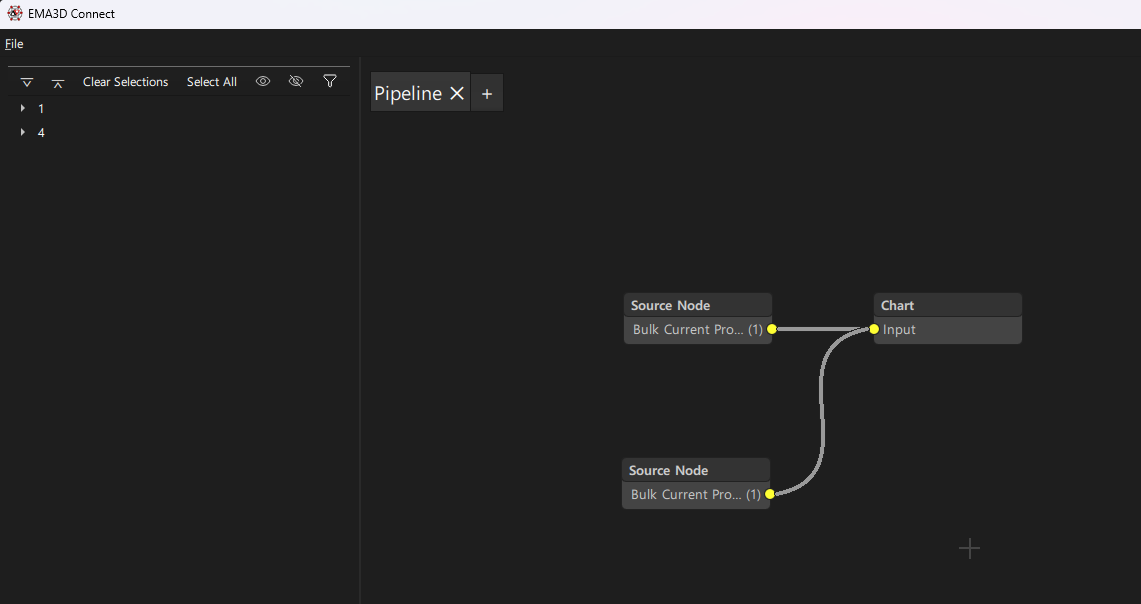Close the Pipeline tab with the X

point(457,93)
